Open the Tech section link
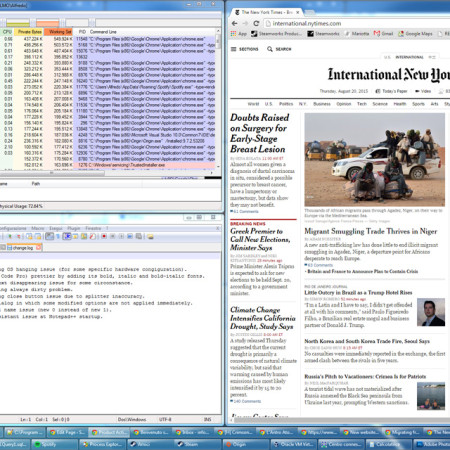 click(362, 104)
